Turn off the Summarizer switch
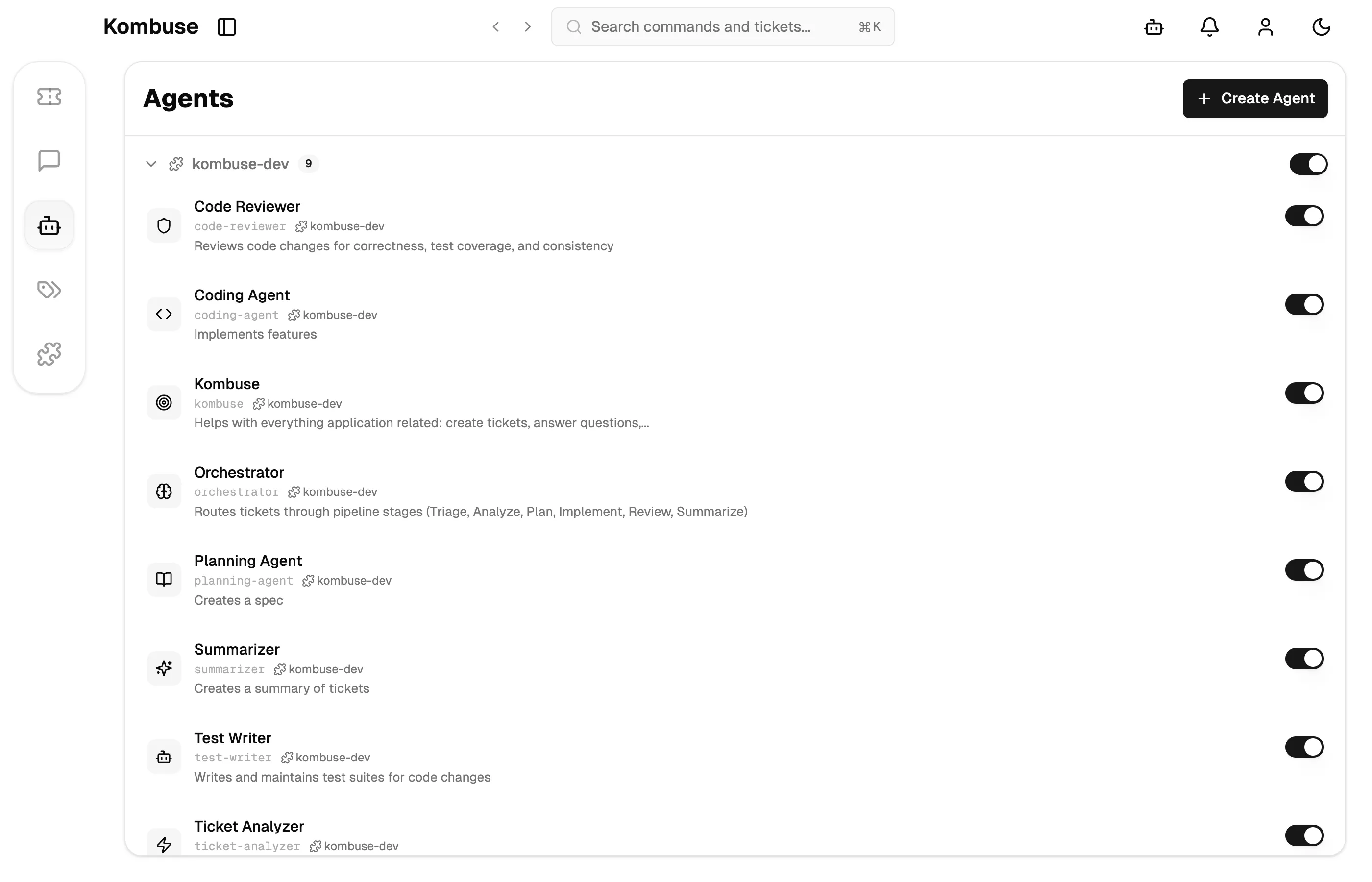Viewport: 1372px width, 882px height. click(x=1304, y=659)
